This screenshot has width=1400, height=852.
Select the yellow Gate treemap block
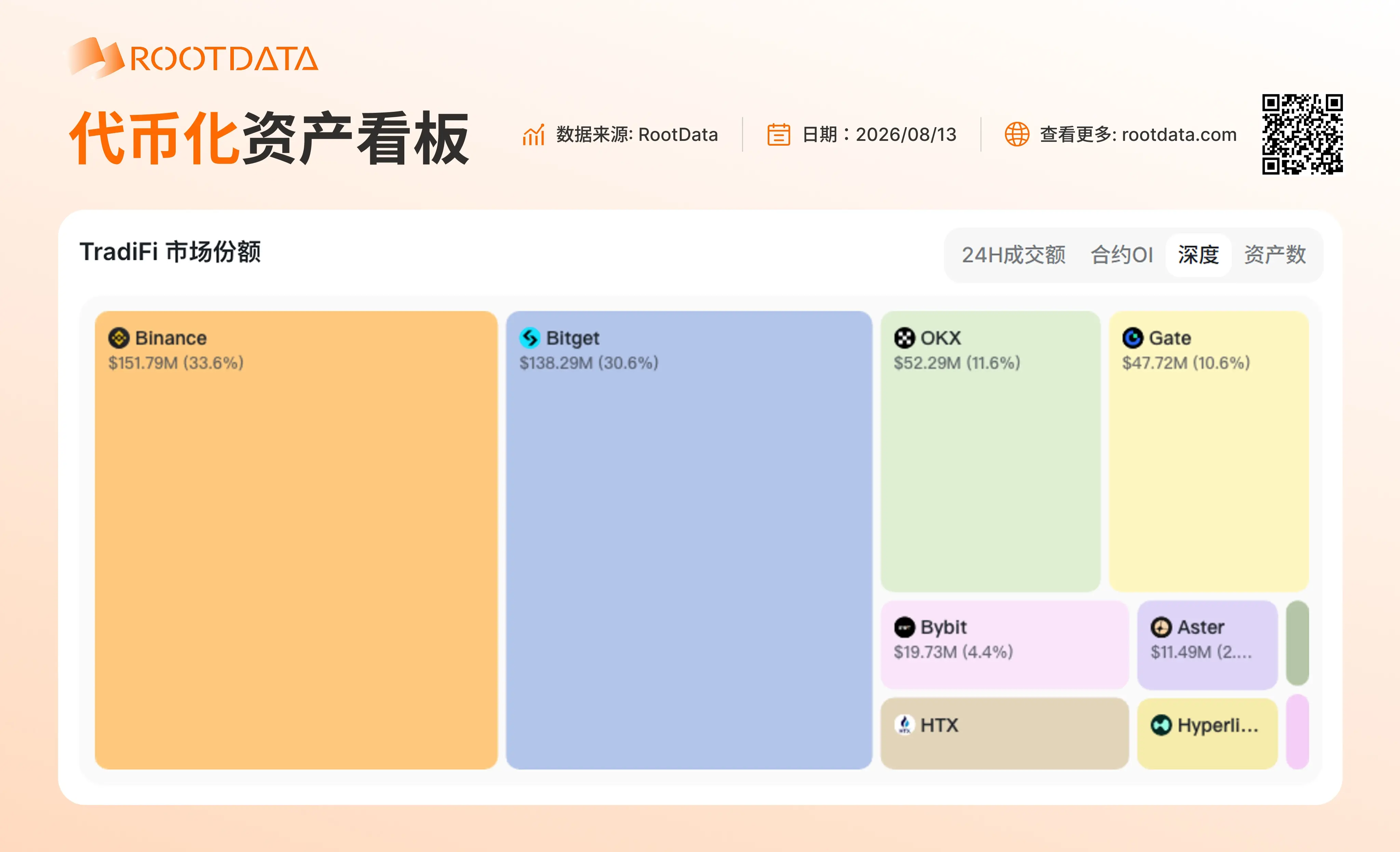click(1209, 451)
